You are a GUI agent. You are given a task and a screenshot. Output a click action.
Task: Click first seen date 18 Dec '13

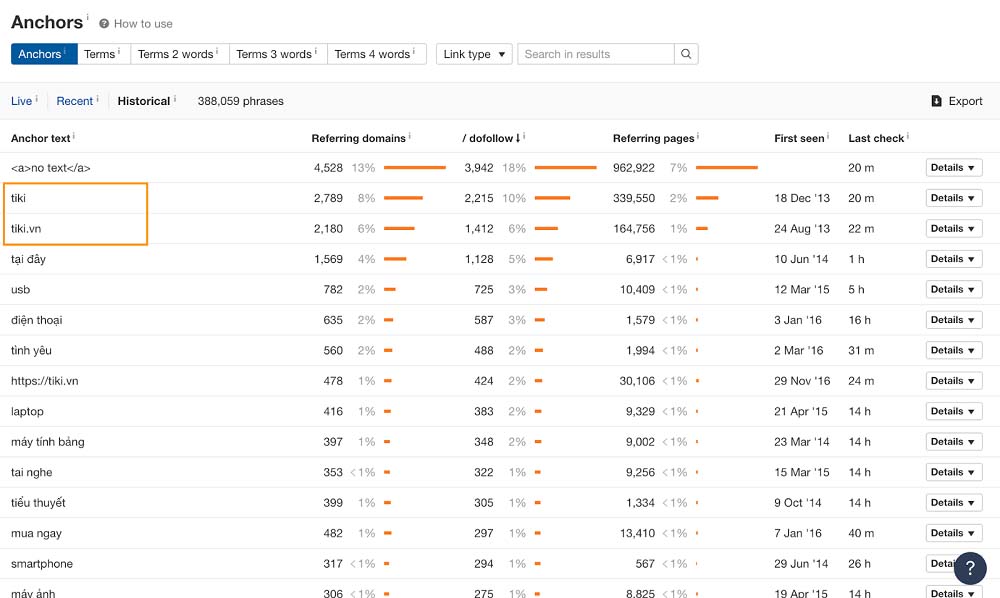[x=802, y=198]
